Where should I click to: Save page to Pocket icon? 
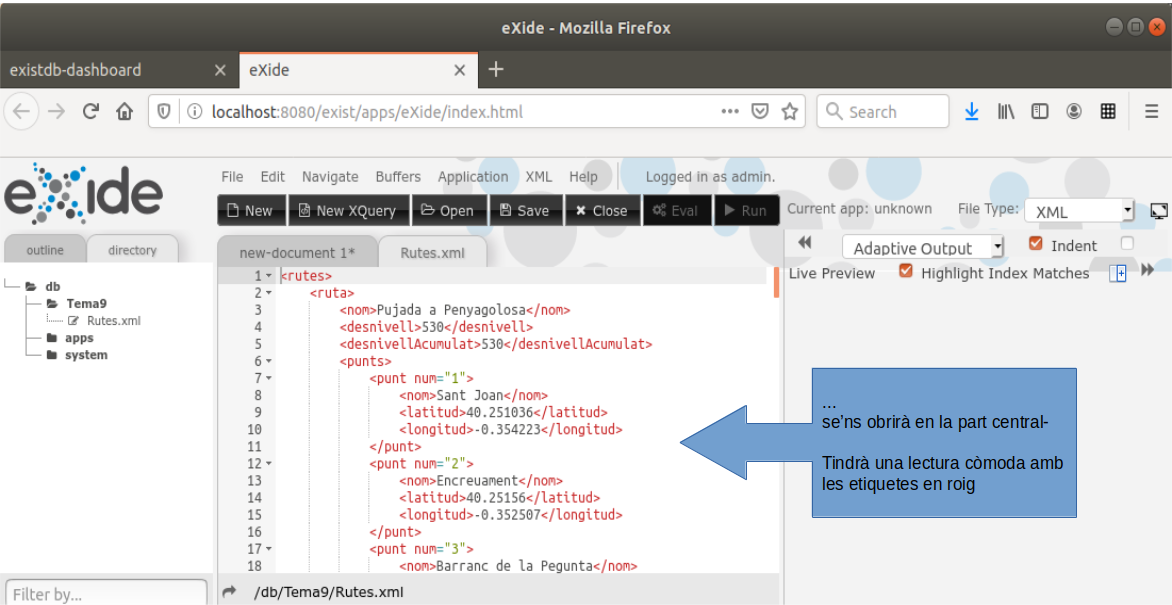(x=759, y=112)
